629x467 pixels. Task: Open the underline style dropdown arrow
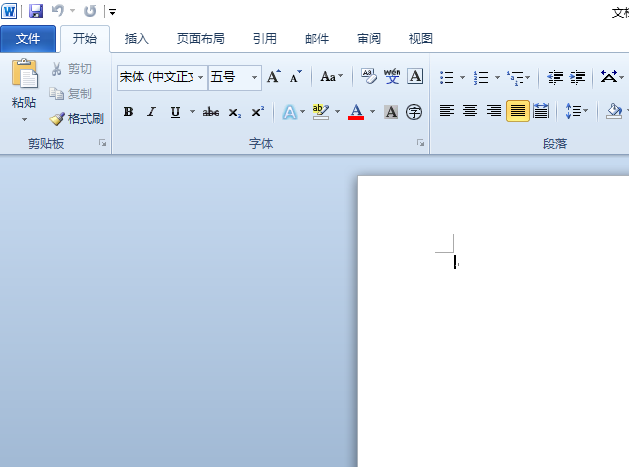(192, 112)
